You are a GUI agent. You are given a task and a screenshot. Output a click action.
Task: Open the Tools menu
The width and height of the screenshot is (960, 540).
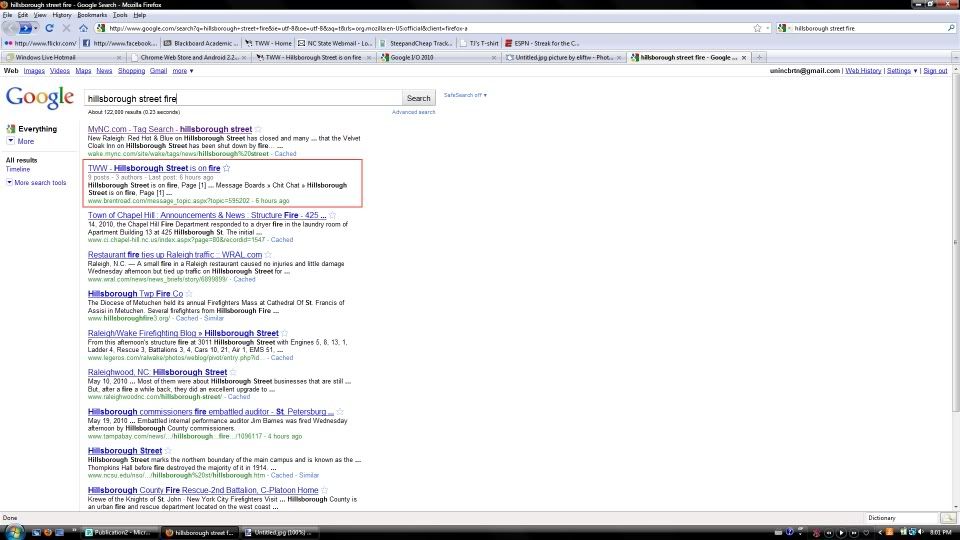120,15
